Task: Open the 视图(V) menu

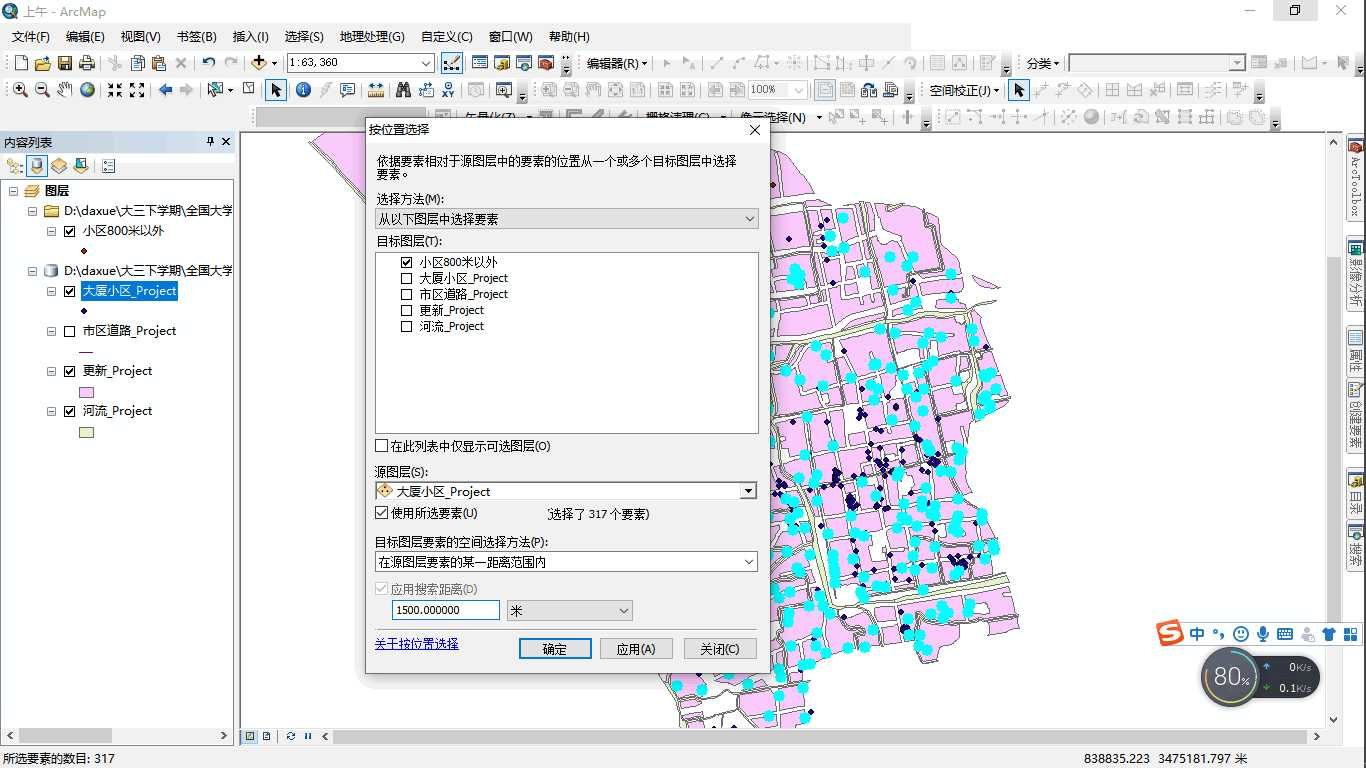Action: (140, 36)
